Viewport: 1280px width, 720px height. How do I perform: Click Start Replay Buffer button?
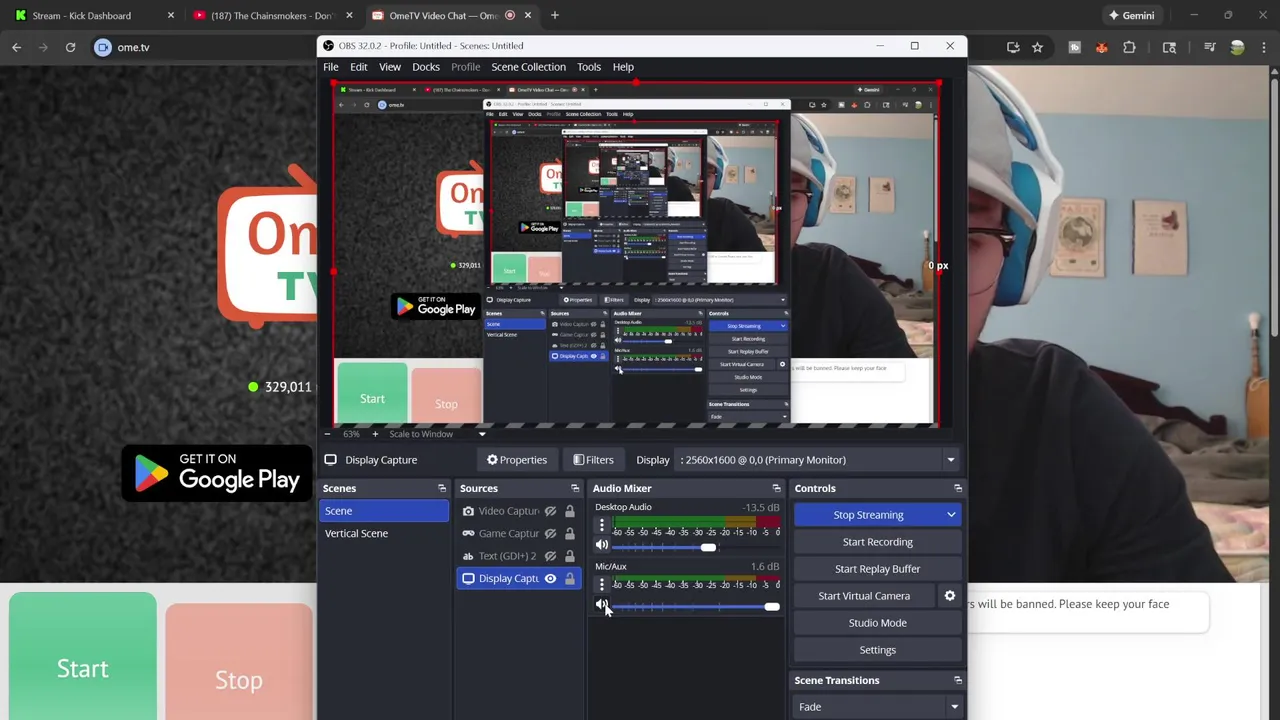pos(877,569)
